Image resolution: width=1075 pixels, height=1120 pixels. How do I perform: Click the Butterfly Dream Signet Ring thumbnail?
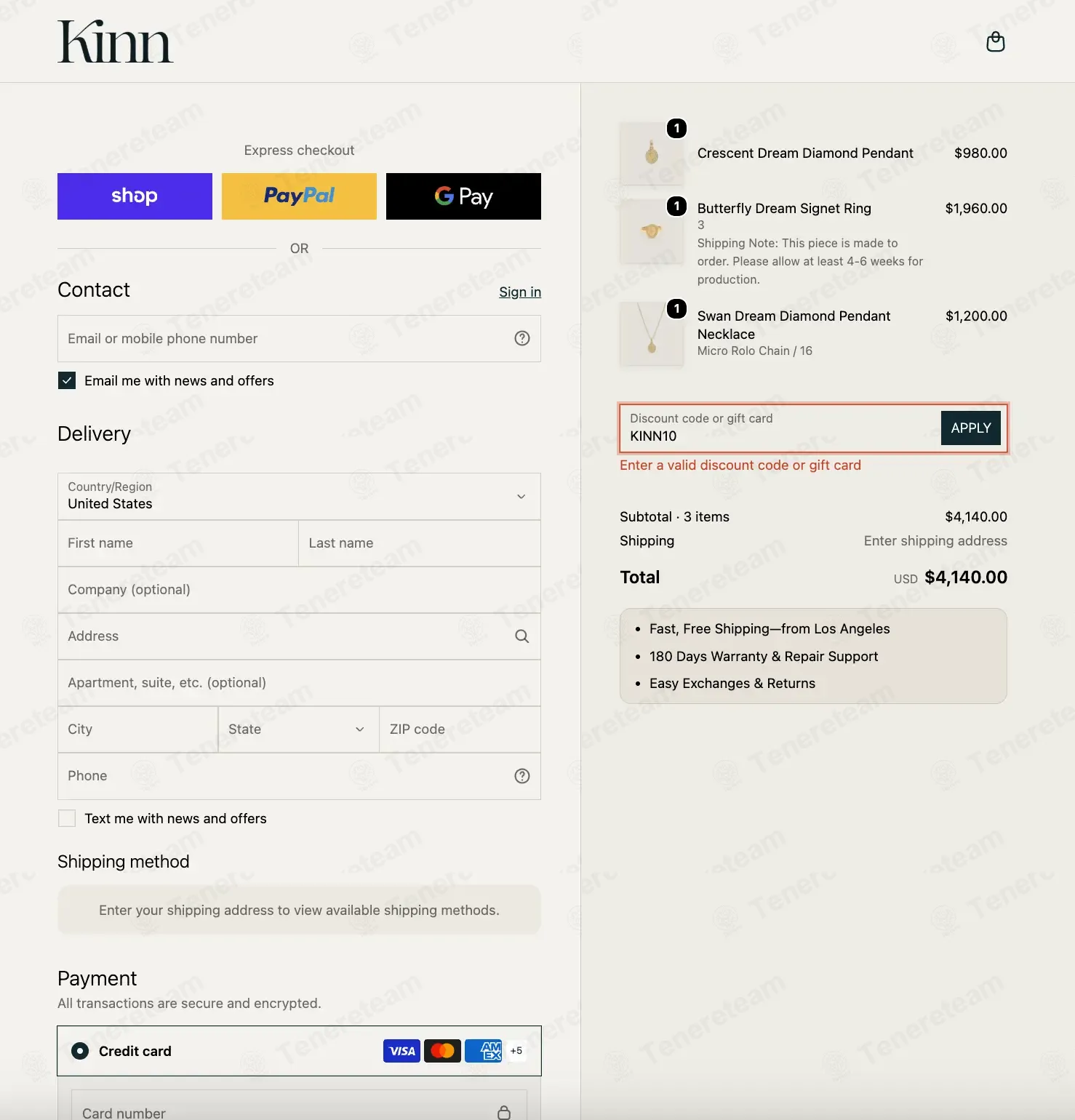[x=652, y=231]
